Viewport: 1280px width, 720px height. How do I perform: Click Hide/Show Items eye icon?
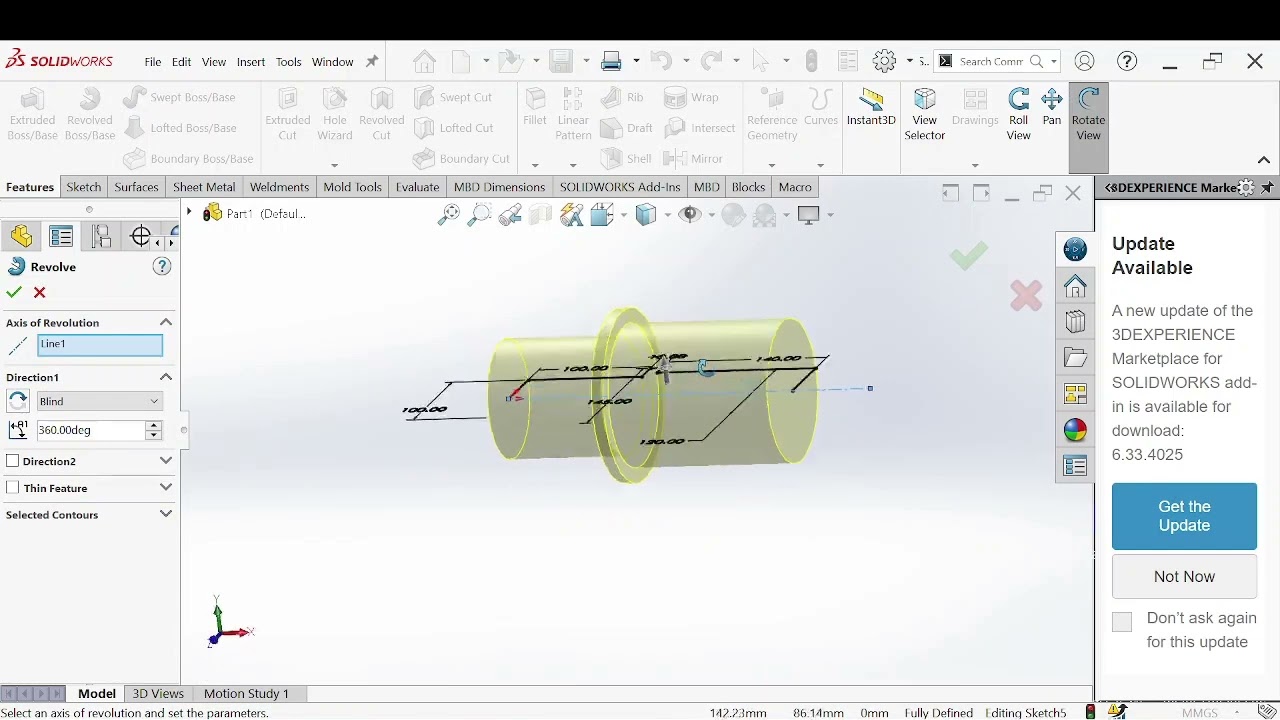coord(690,214)
